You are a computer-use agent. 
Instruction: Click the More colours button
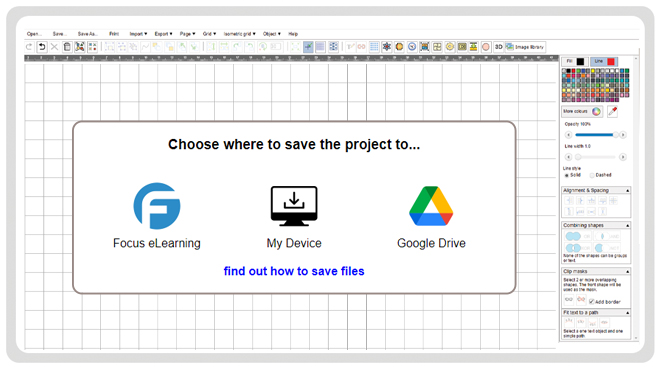[582, 112]
